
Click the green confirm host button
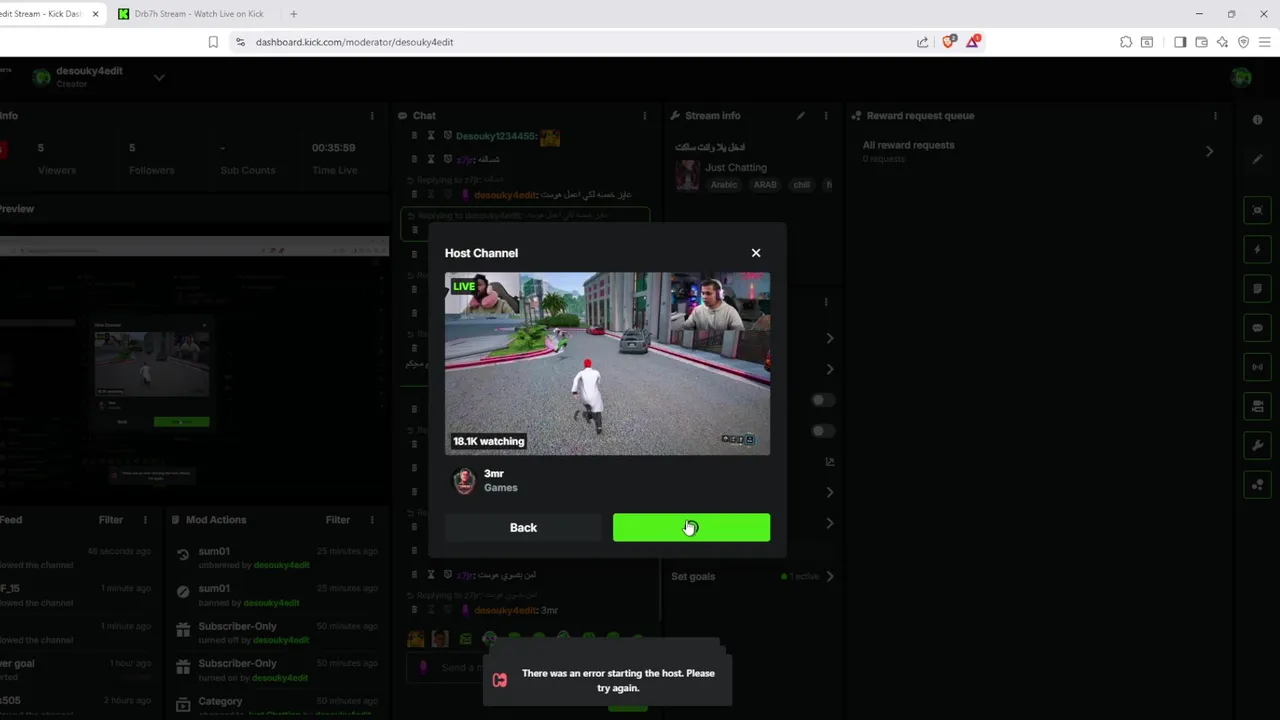(691, 528)
